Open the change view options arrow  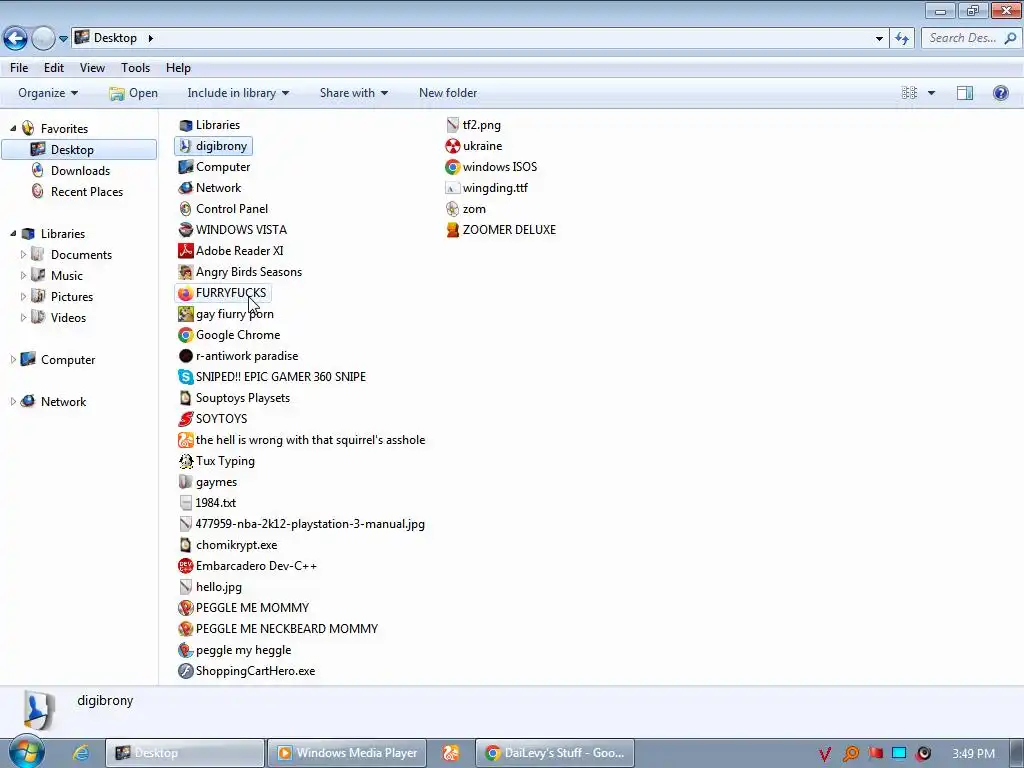931,93
